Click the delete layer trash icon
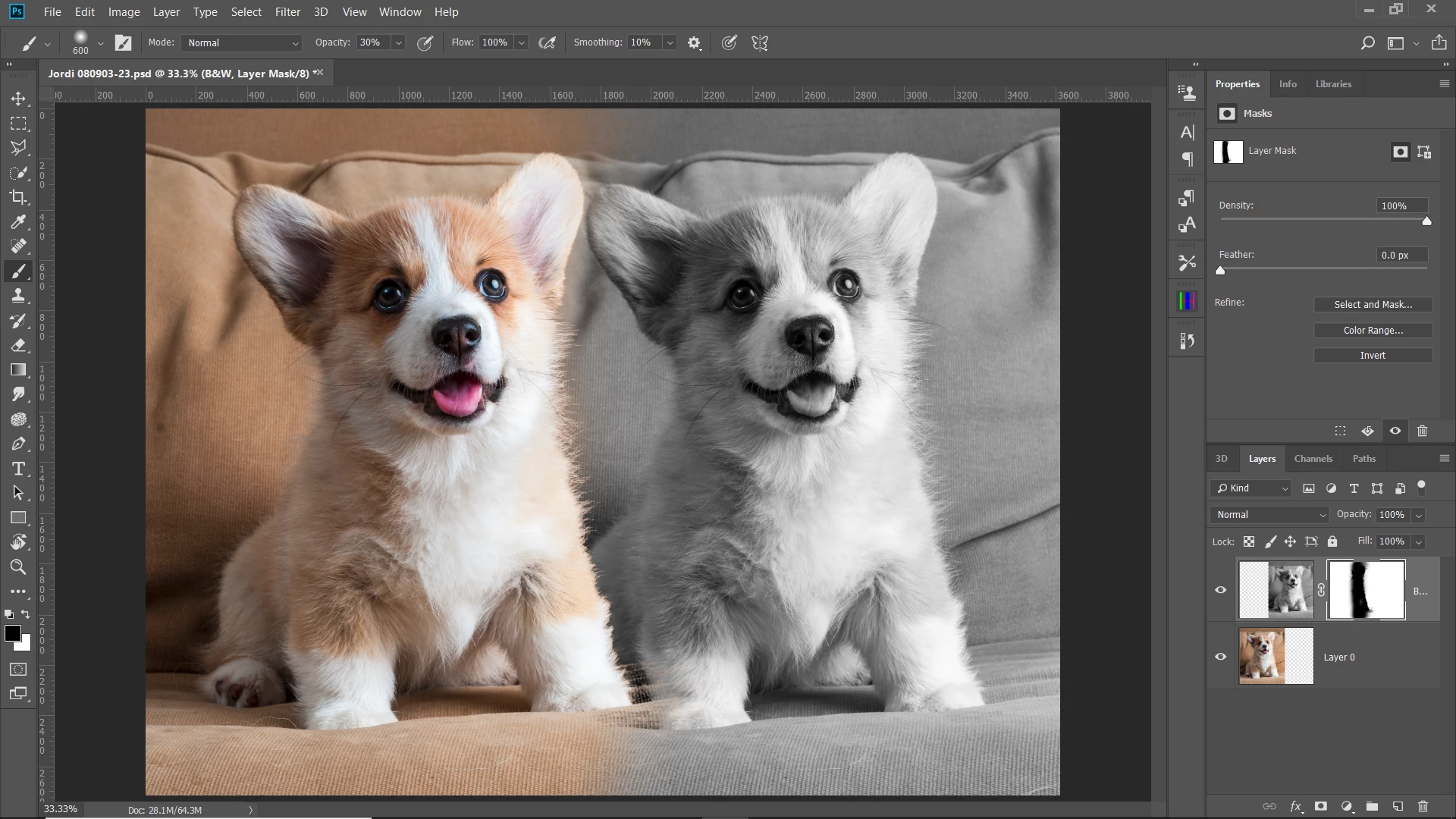1456x819 pixels. point(1423,806)
